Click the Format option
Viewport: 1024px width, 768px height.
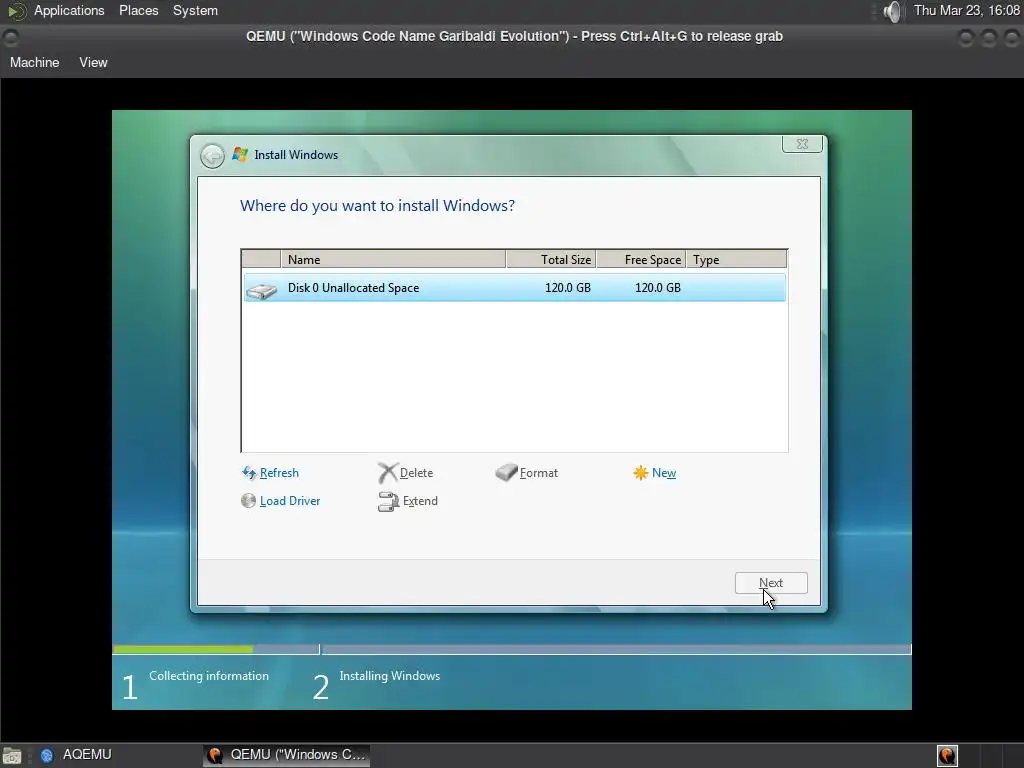[x=539, y=473]
